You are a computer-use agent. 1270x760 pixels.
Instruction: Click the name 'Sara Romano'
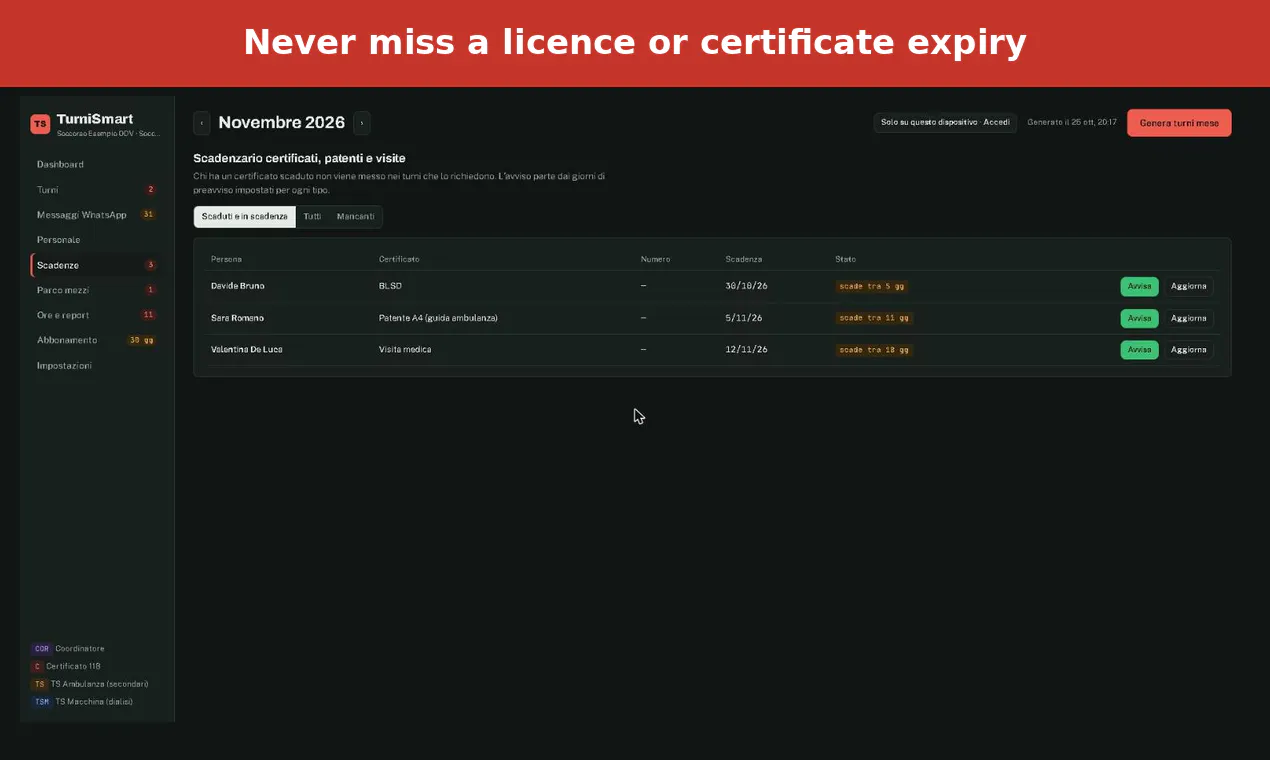(x=237, y=318)
